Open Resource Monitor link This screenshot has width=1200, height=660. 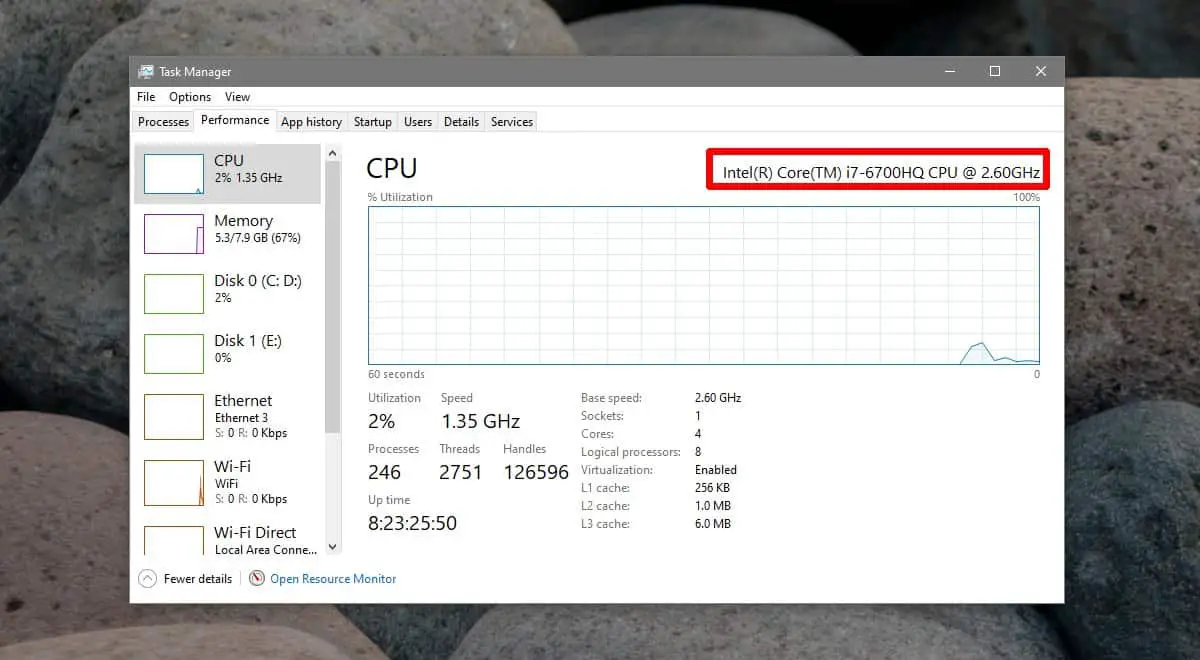[x=333, y=578]
